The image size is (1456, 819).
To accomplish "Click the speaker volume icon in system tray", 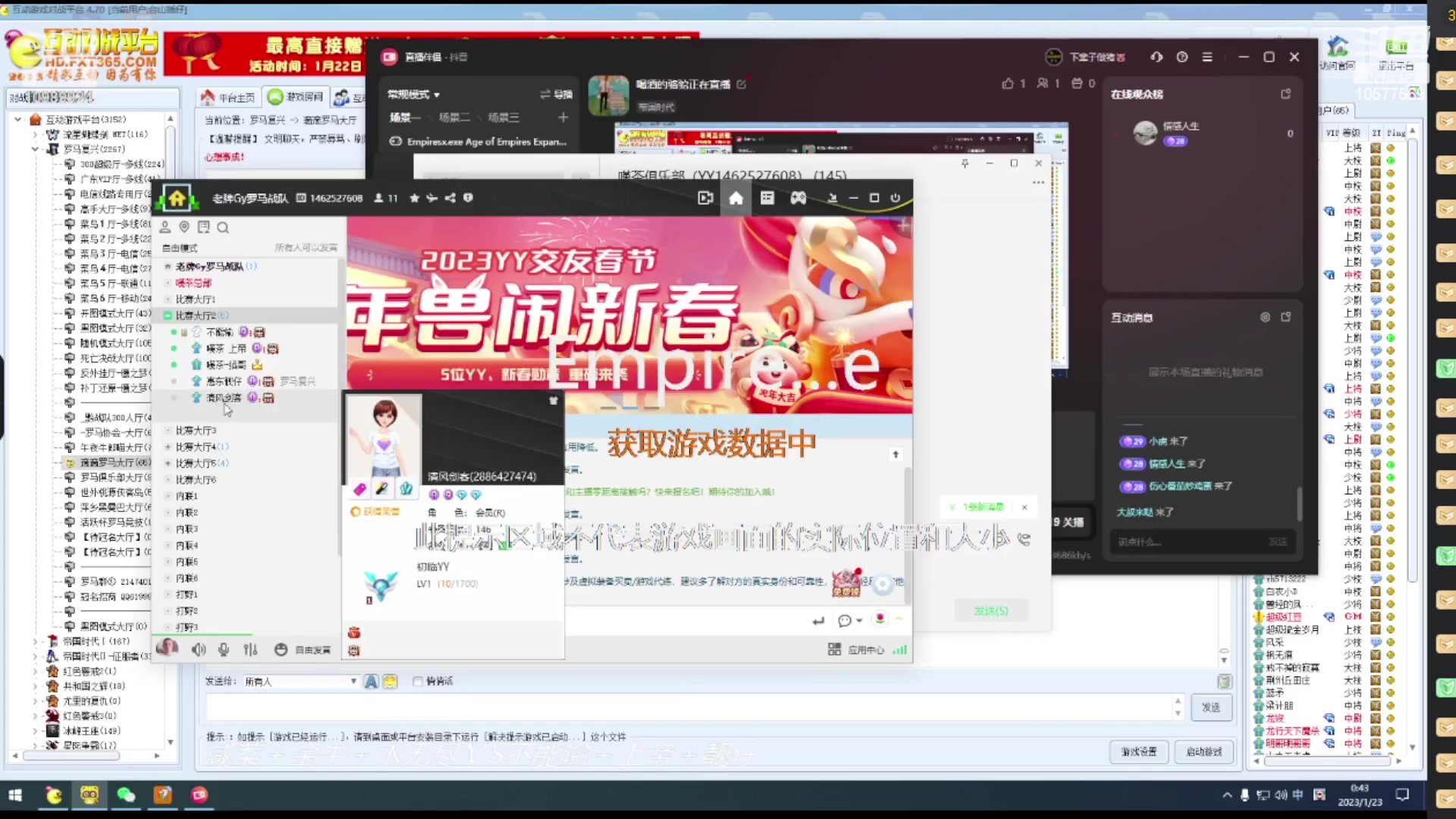I will (1280, 795).
